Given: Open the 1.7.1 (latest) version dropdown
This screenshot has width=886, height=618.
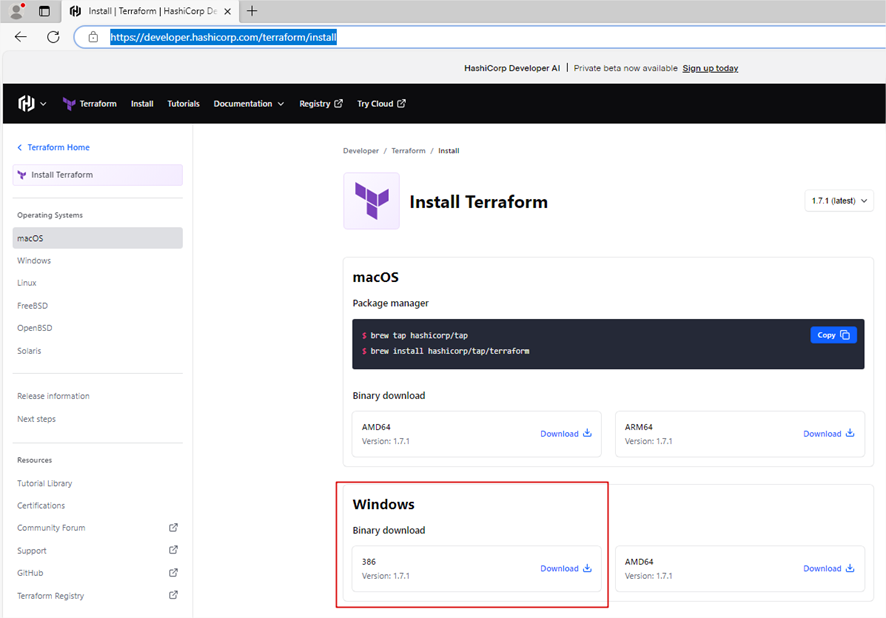Looking at the screenshot, I should [x=839, y=201].
